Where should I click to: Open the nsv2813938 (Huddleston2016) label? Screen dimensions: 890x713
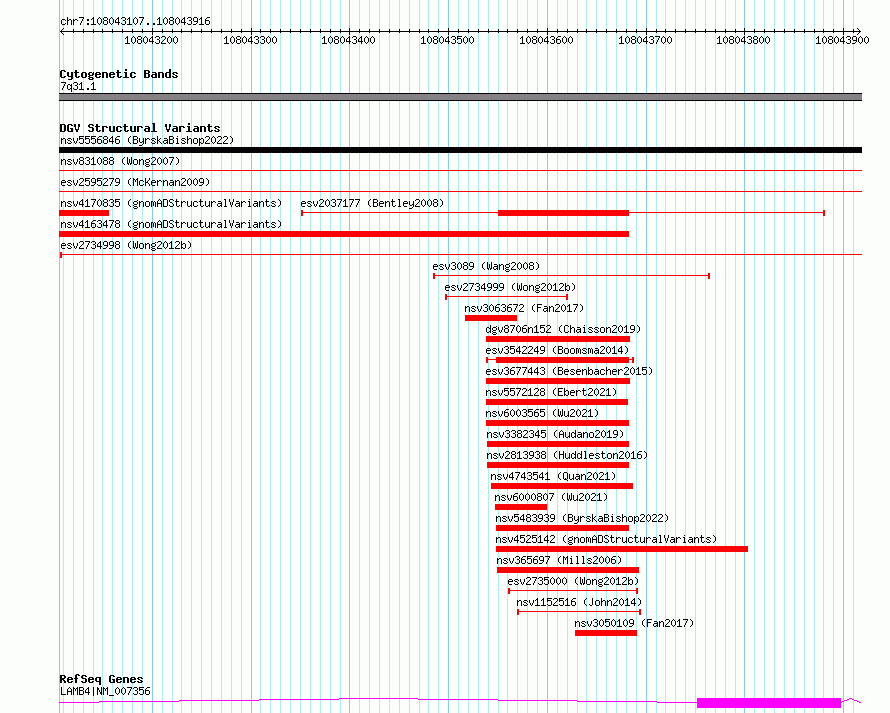coord(567,455)
